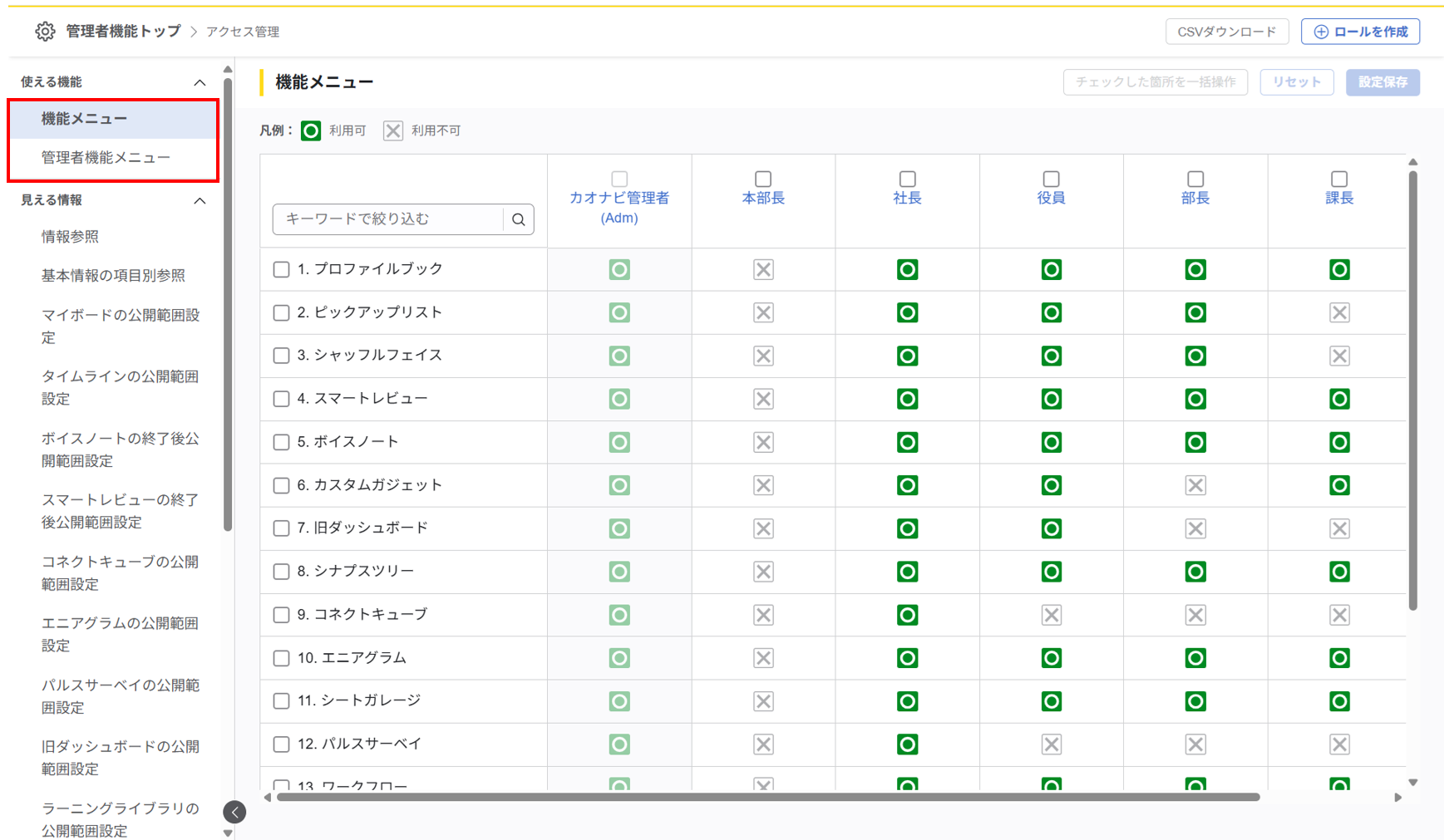
Task: Toggle 課長 permission for エニアグラム
Action: pos(1339,658)
